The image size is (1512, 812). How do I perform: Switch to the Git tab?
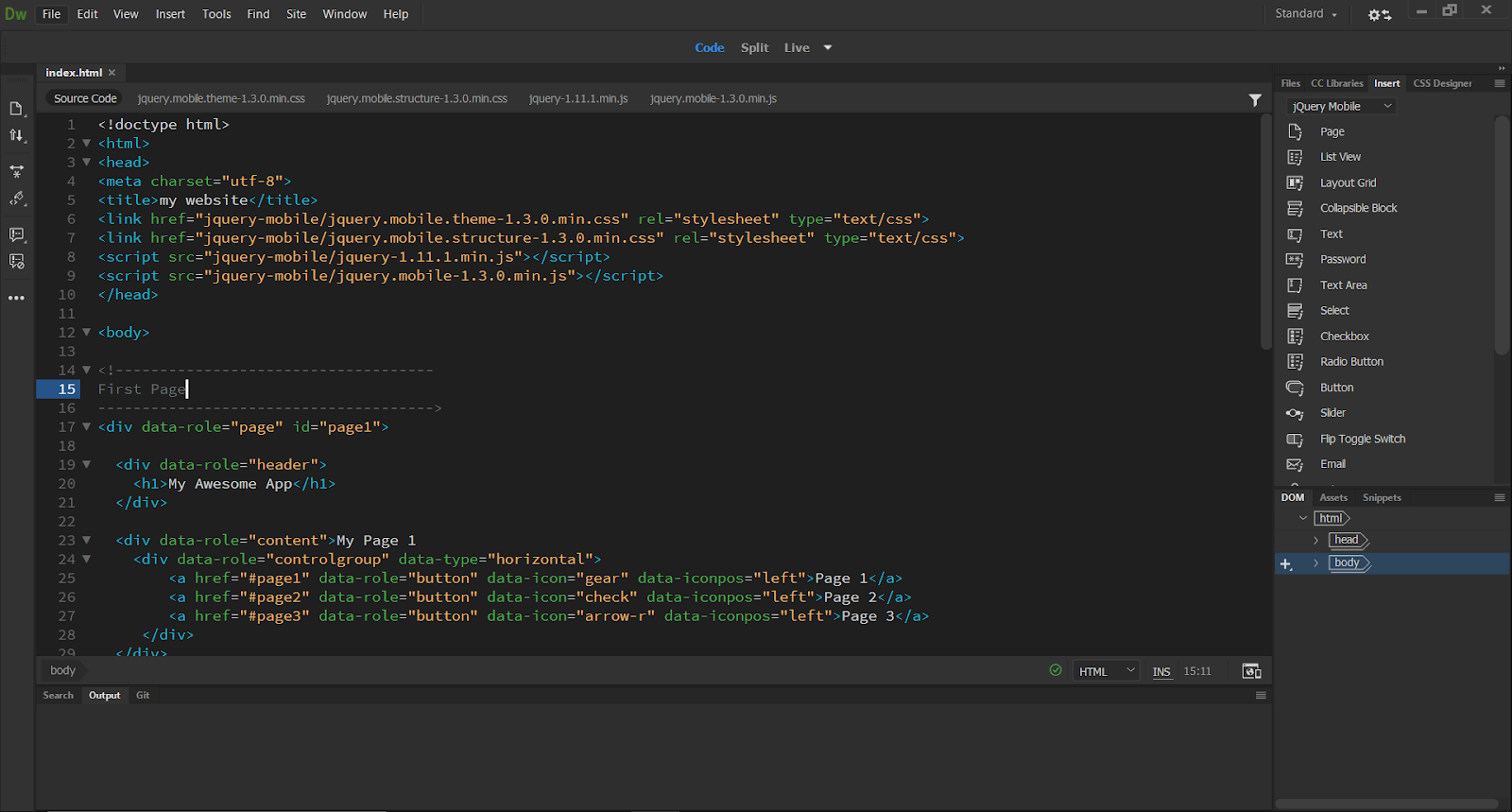click(x=143, y=696)
